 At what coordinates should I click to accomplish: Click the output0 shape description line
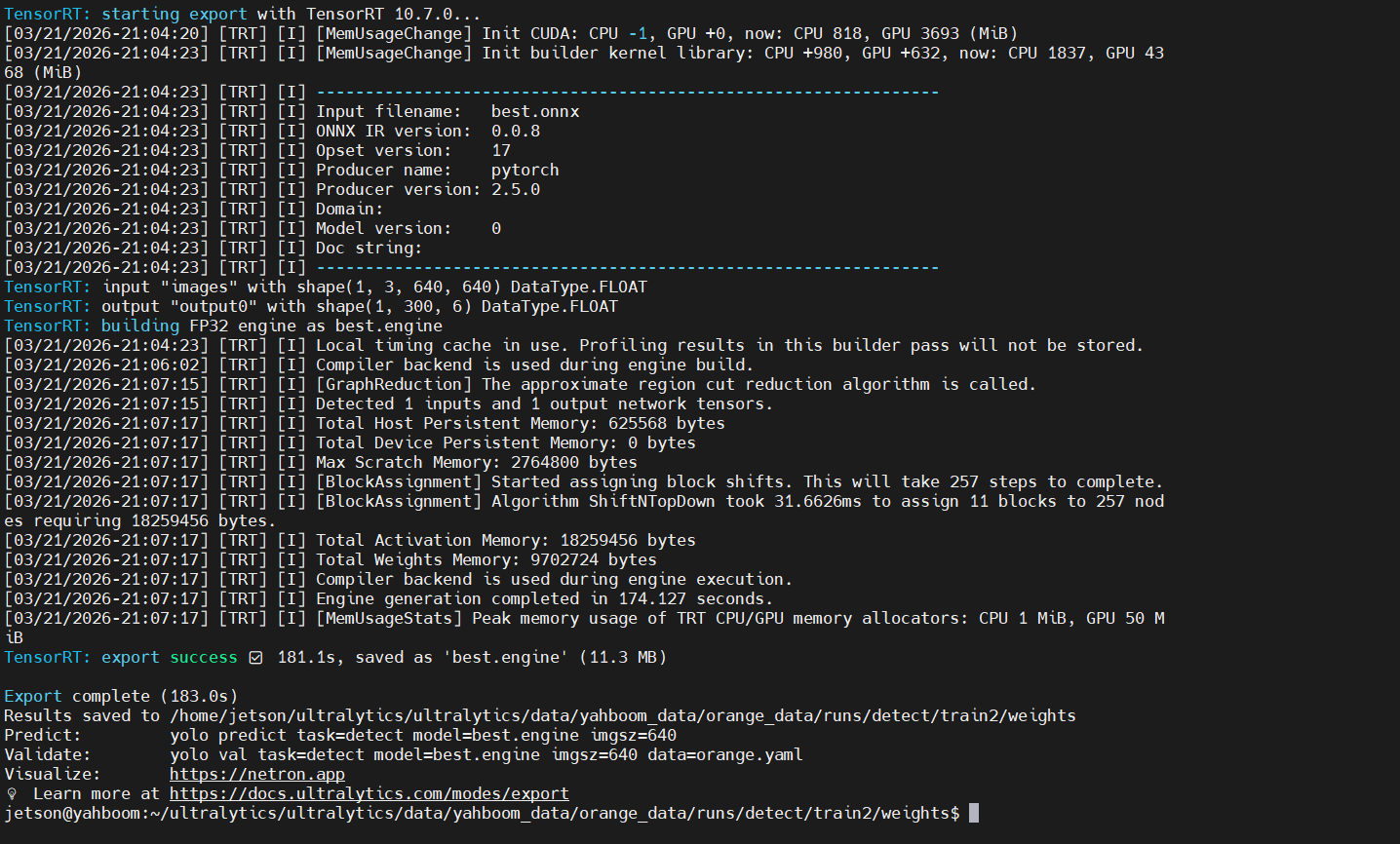coord(311,306)
